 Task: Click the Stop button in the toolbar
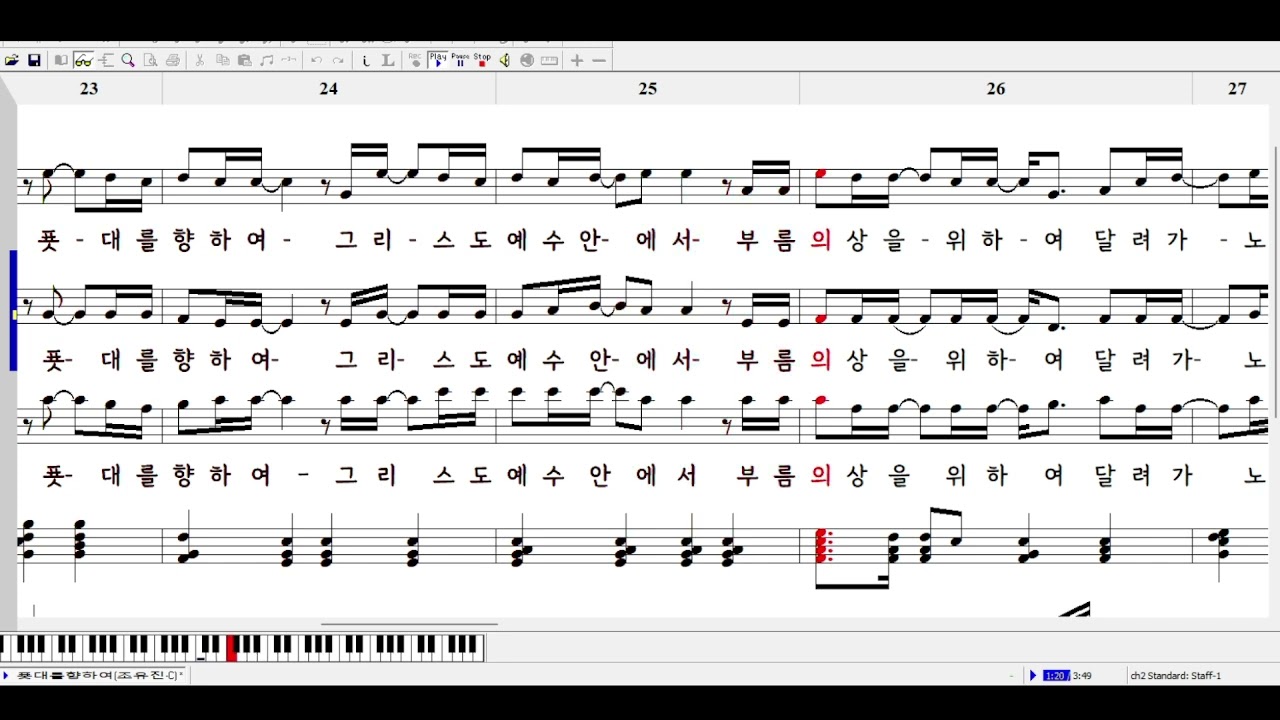point(482,60)
